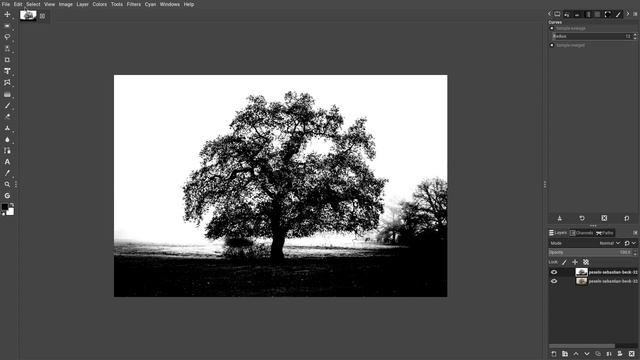Restore tool preset in tool options
The height and width of the screenshot is (360, 640).
point(582,218)
